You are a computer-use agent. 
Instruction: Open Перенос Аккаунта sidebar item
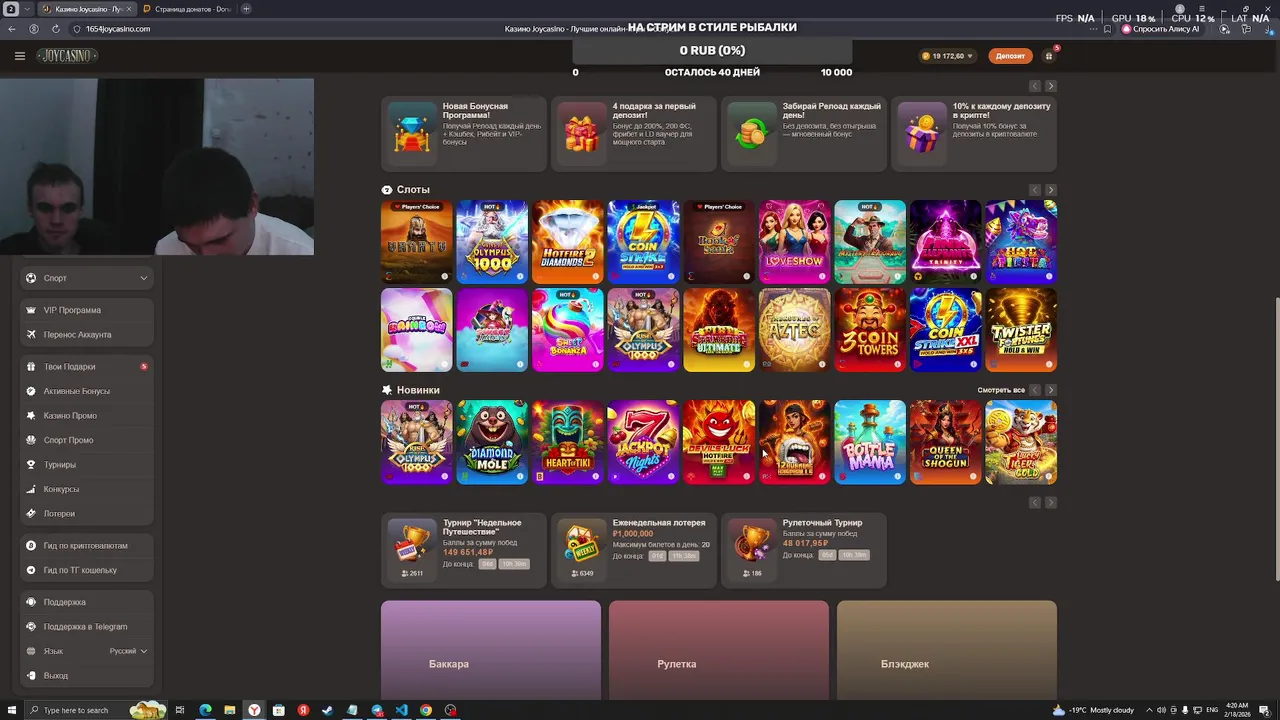click(87, 334)
